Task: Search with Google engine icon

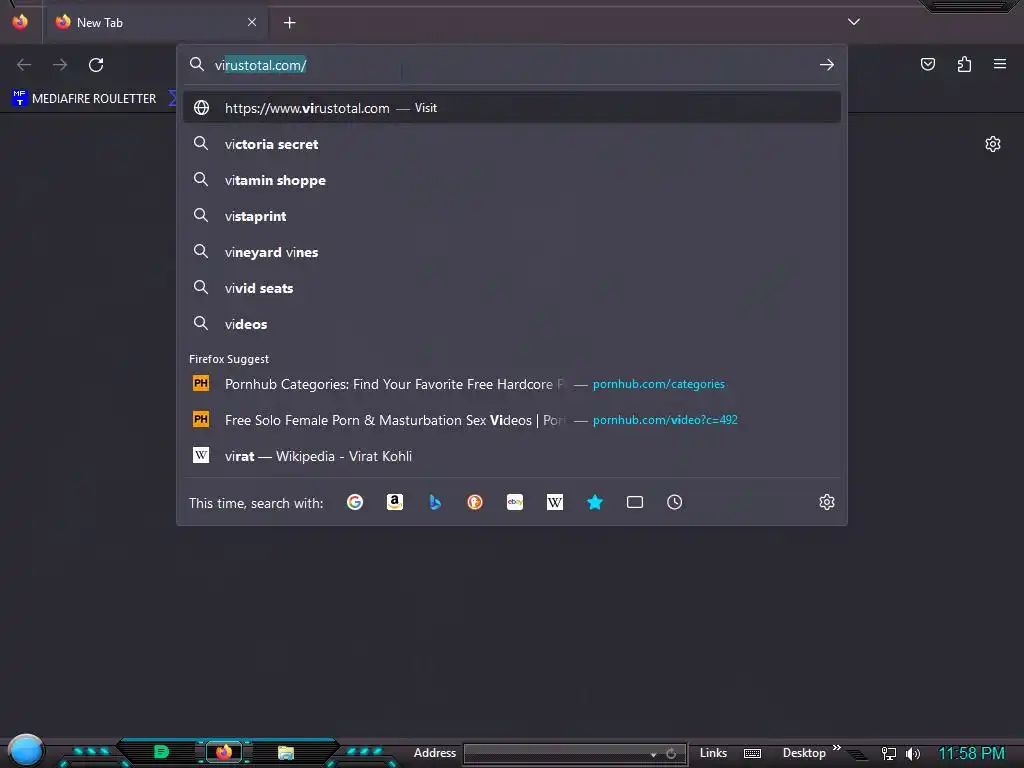Action: (355, 502)
